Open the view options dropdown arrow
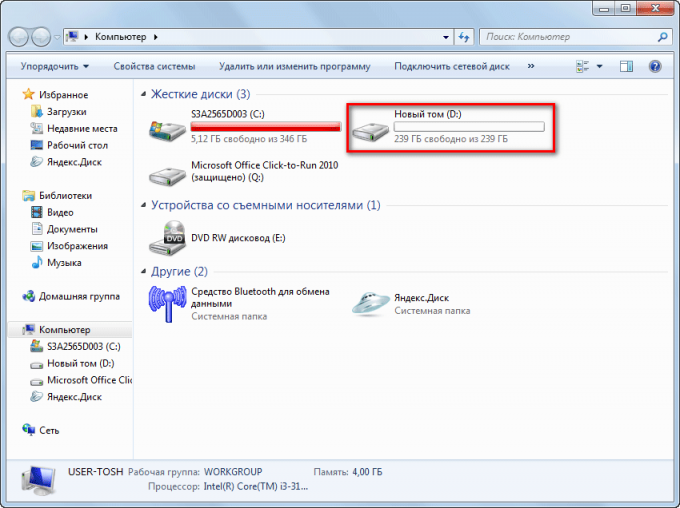Viewport: 680px width, 508px height. pyautogui.click(x=600, y=66)
